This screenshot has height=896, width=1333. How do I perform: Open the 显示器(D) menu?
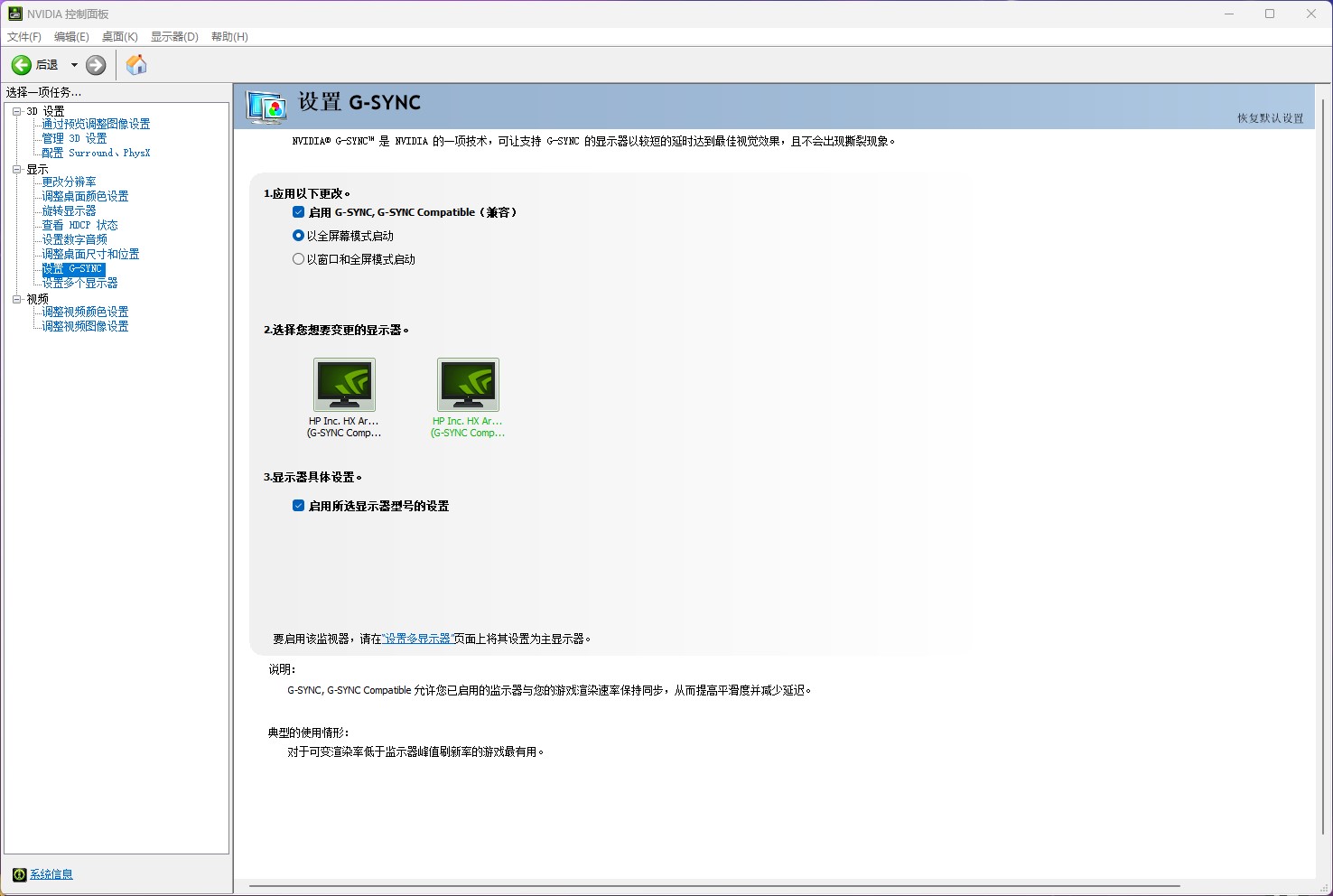(x=174, y=37)
